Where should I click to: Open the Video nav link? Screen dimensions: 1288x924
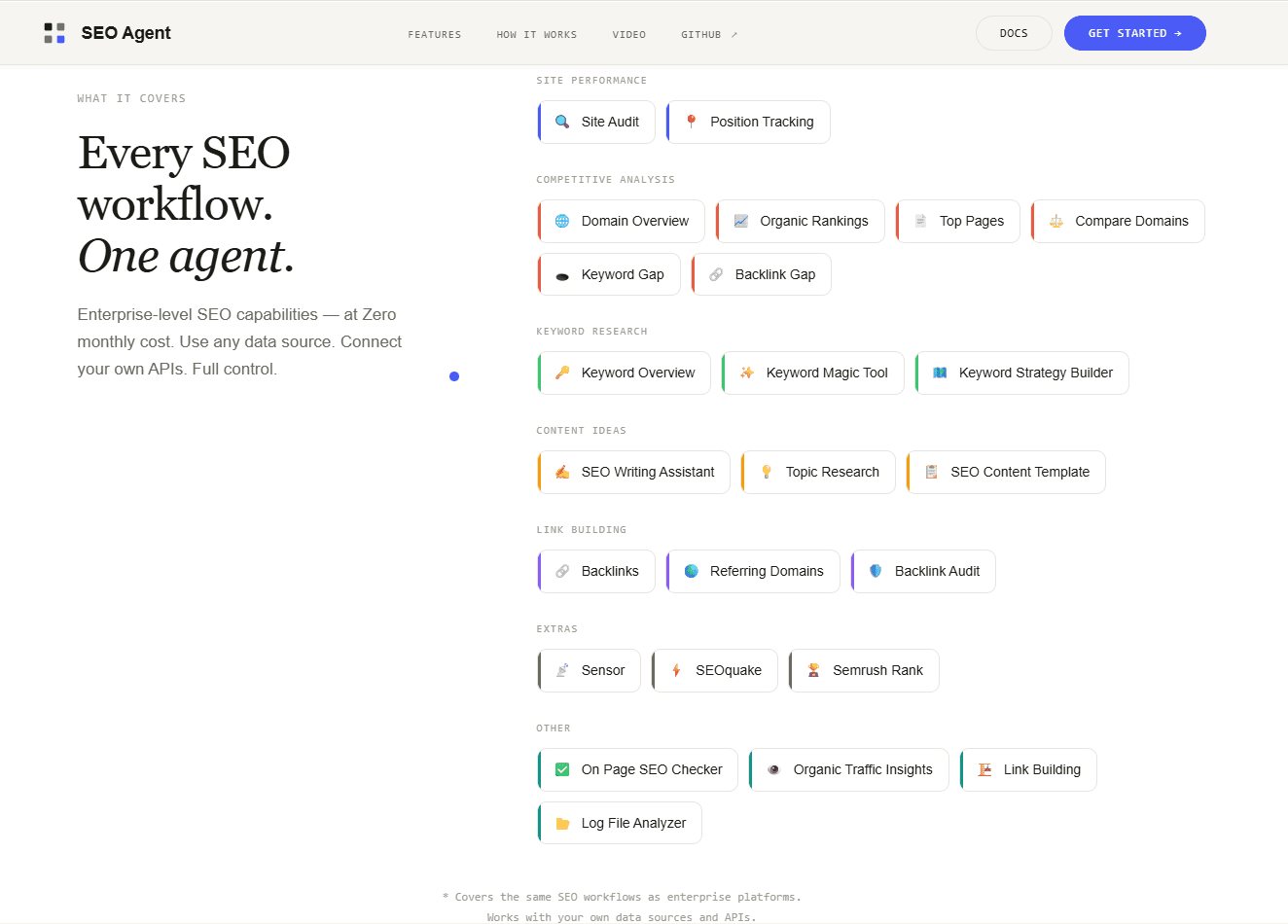click(x=629, y=34)
